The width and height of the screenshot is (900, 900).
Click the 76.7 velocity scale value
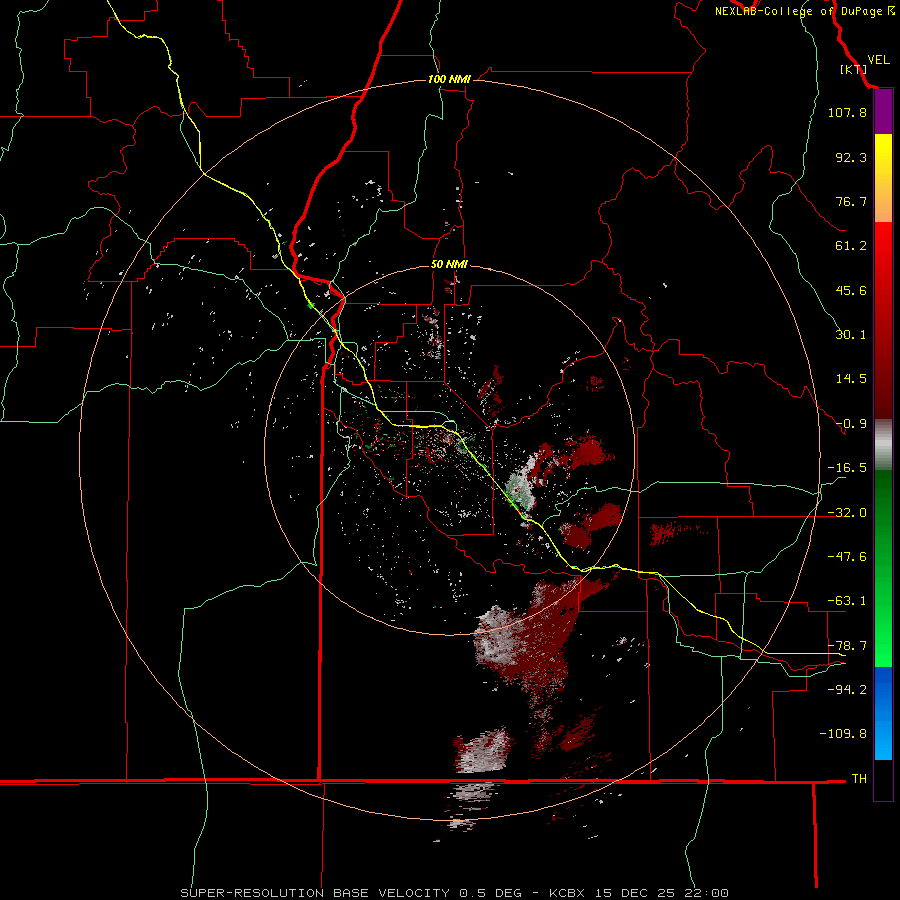click(x=851, y=201)
